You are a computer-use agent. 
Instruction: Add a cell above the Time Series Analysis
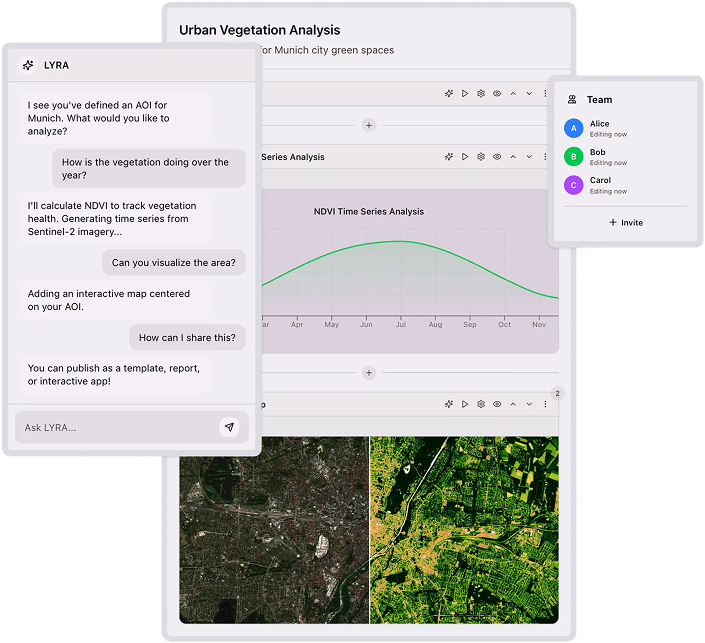pos(368,125)
